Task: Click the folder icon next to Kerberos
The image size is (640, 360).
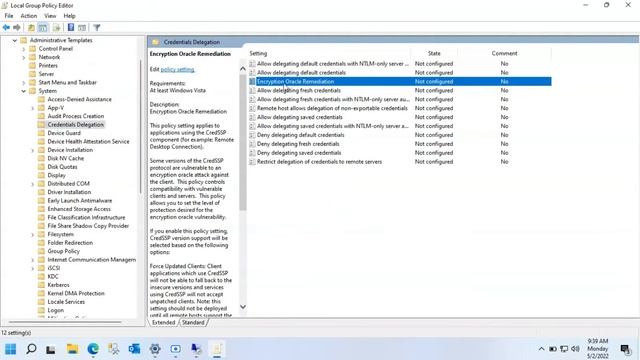Action: (x=41, y=285)
